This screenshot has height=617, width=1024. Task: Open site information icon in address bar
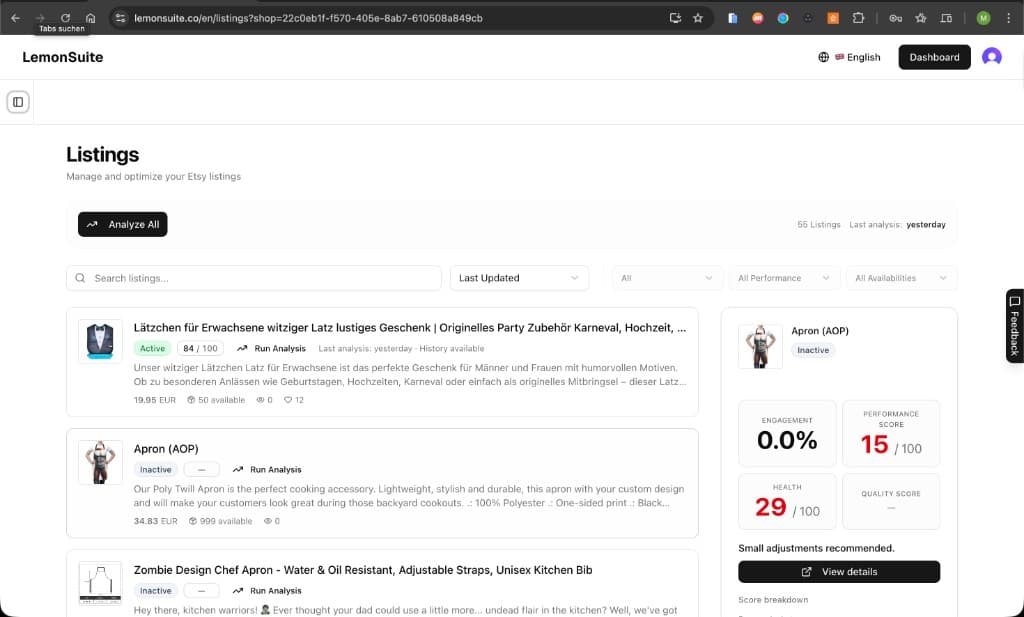120,18
